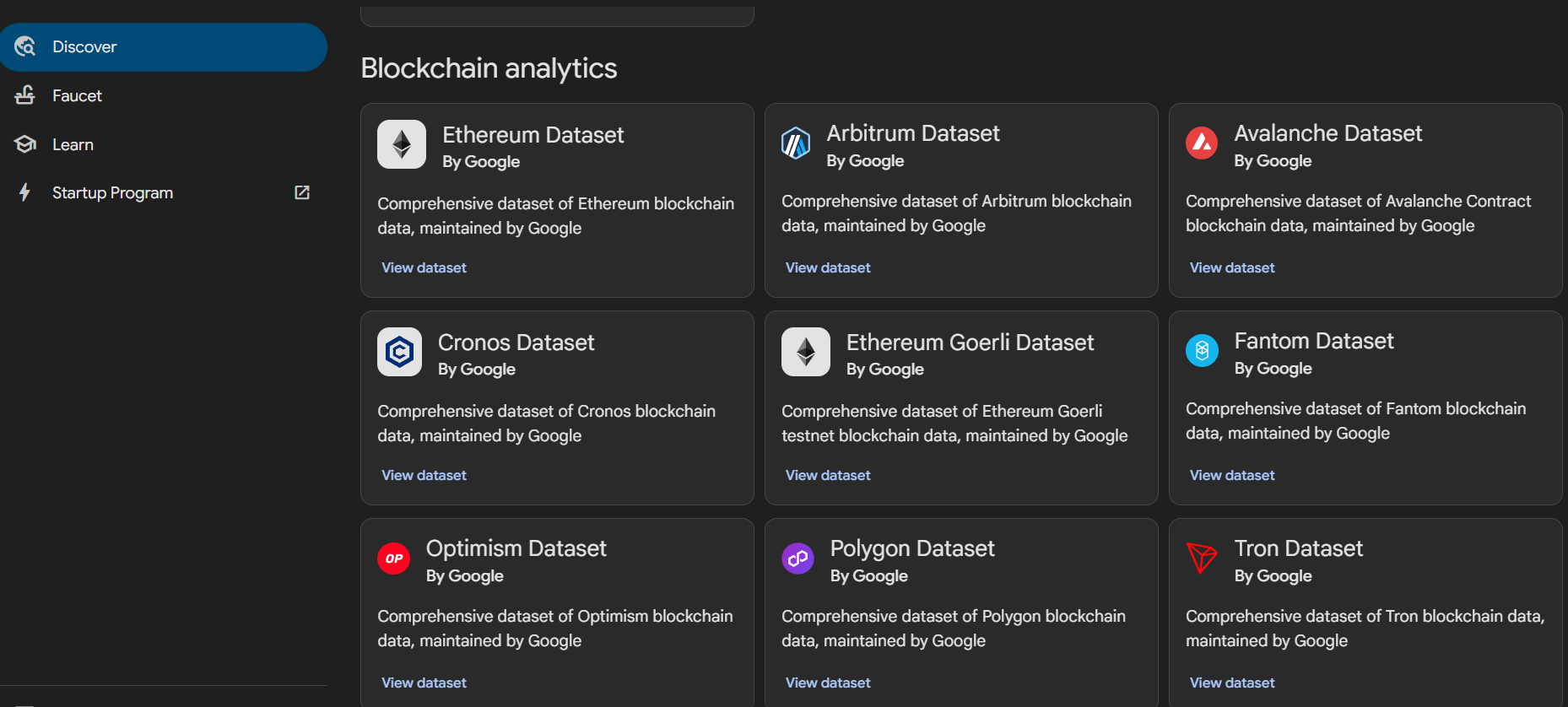The height and width of the screenshot is (707, 1568).
Task: Click the Cronos Dataset logo icon
Action: tap(399, 352)
